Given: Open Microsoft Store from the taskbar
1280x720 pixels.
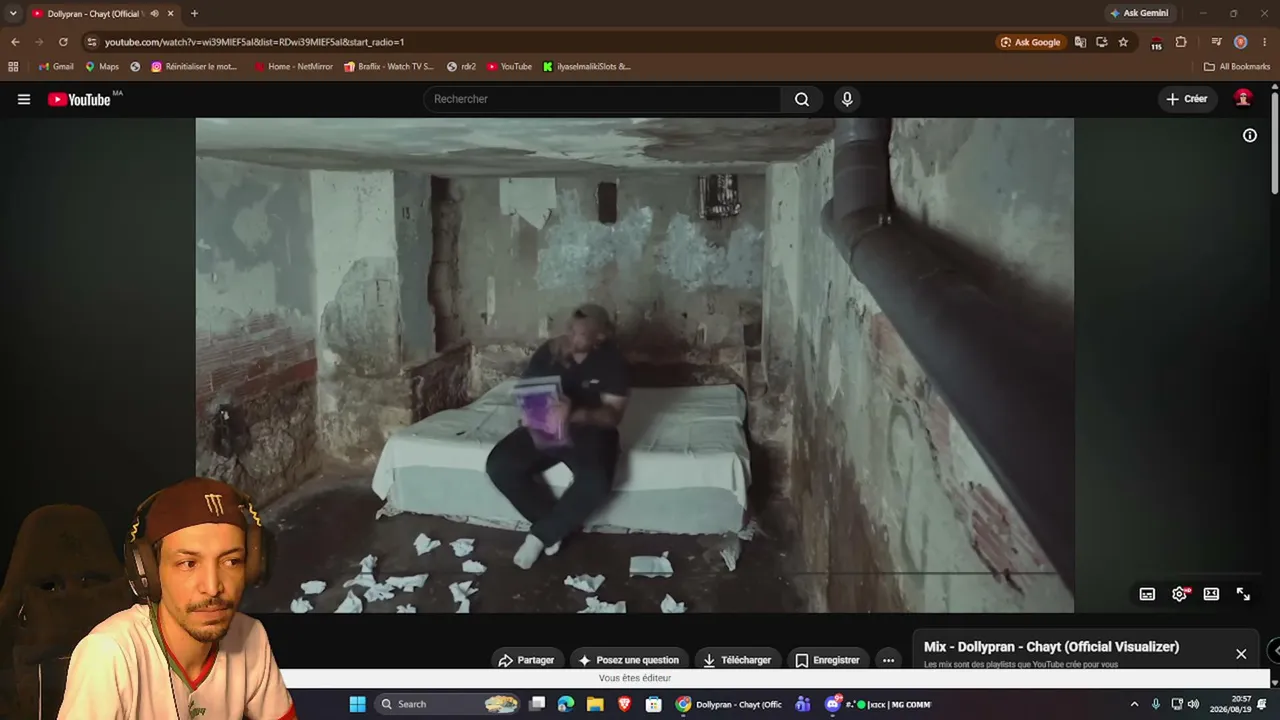Looking at the screenshot, I should (x=654, y=704).
